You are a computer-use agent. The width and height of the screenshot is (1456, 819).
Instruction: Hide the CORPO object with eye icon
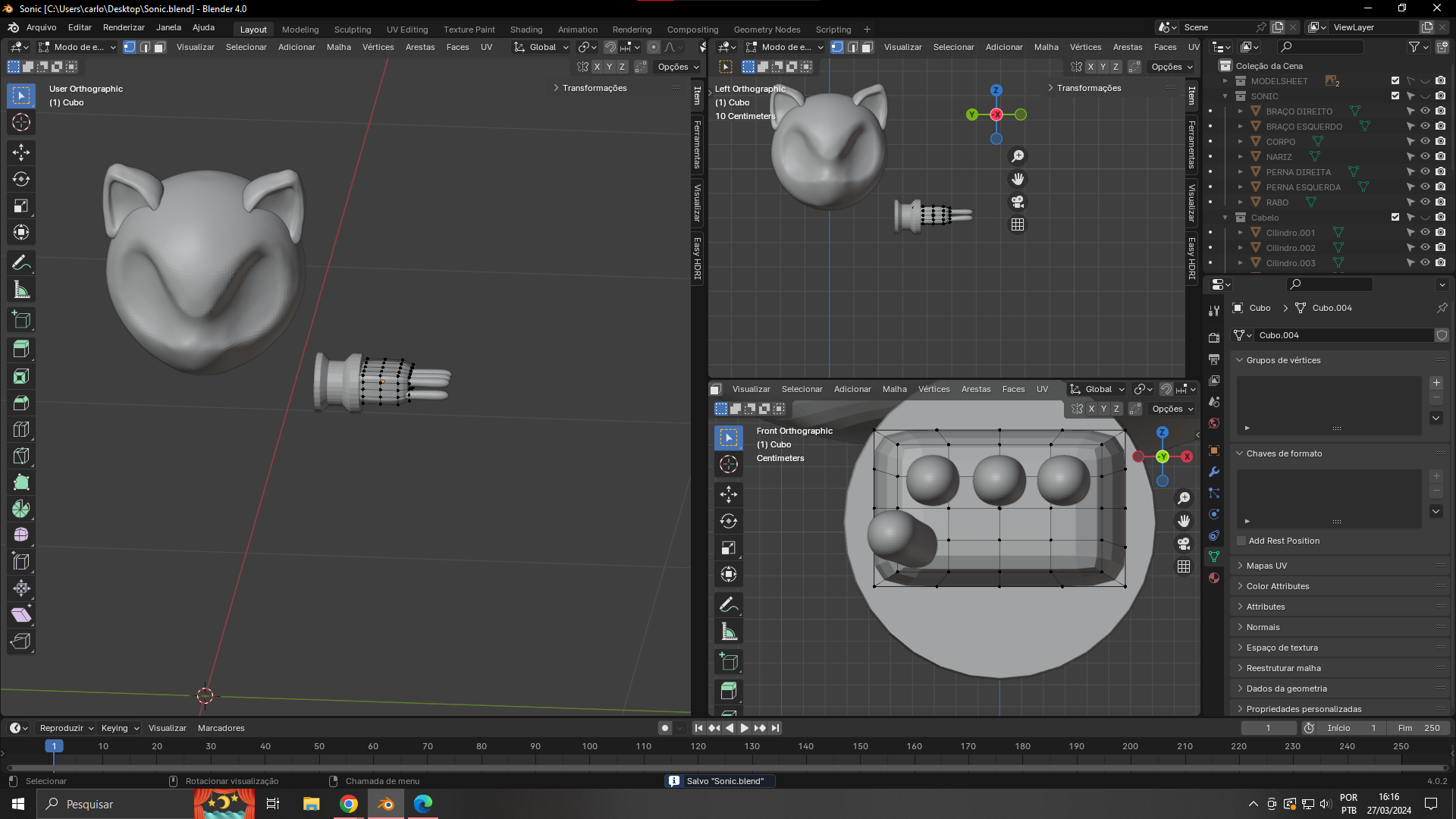tap(1425, 142)
